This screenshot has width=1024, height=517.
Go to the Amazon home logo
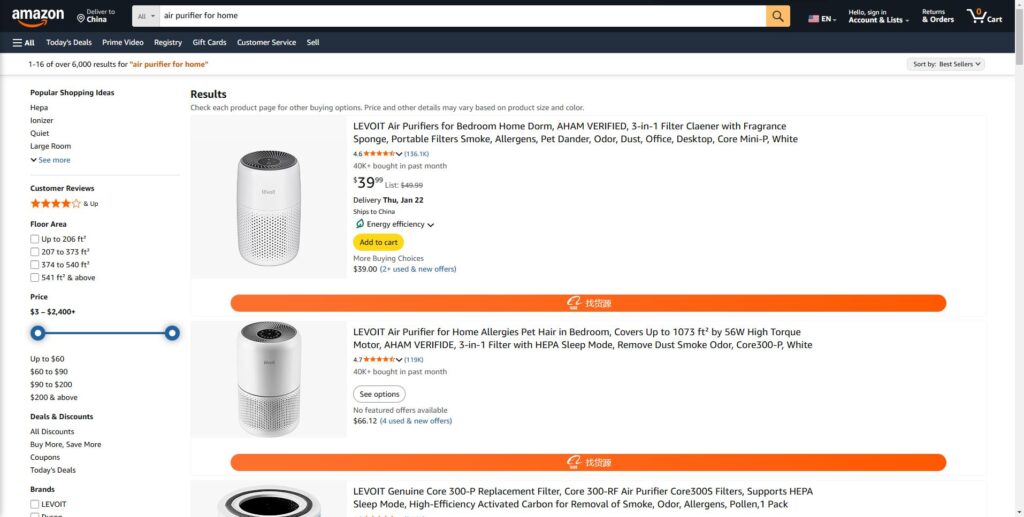coord(38,17)
